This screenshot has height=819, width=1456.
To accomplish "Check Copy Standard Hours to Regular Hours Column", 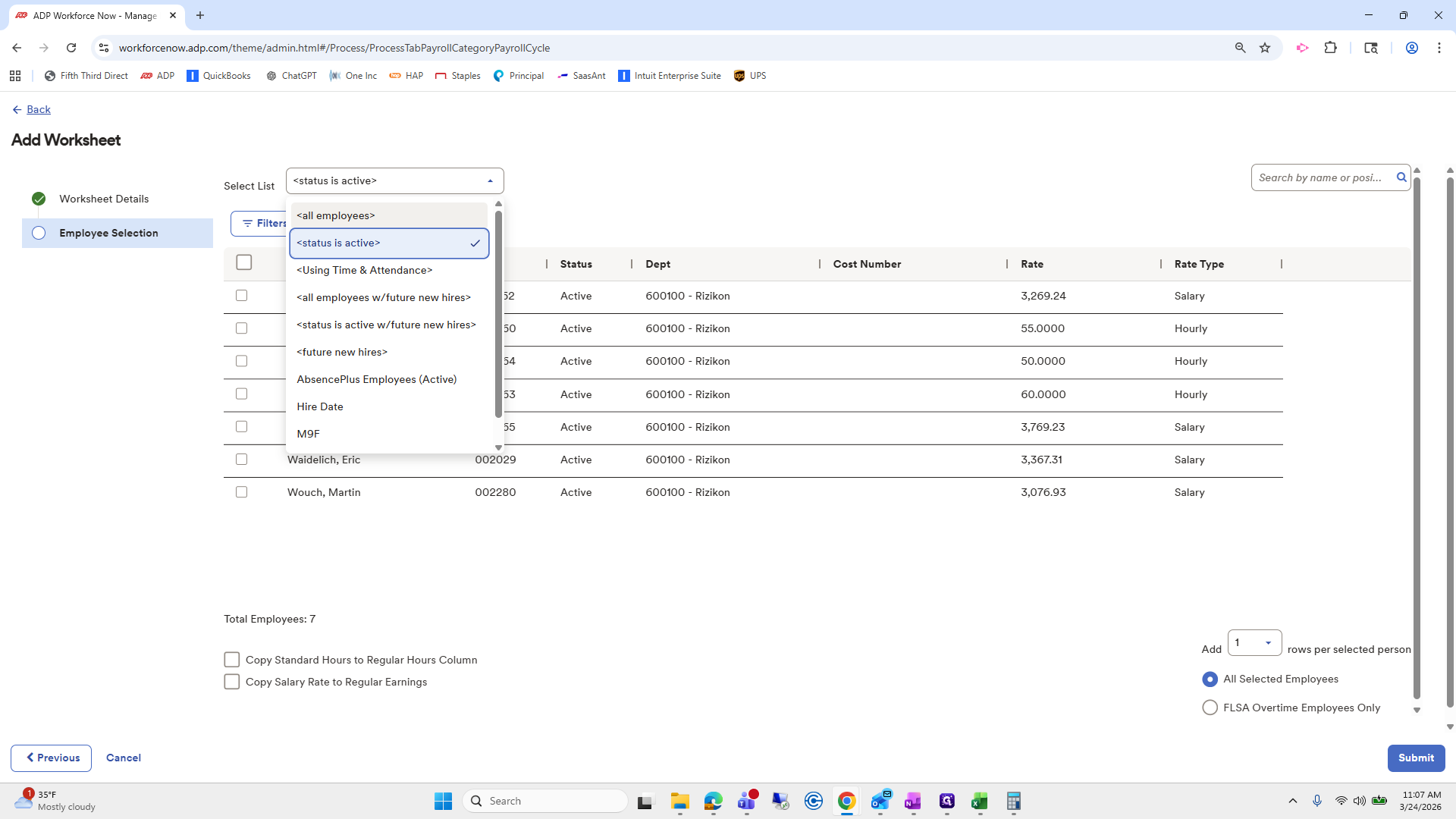I will 232,660.
